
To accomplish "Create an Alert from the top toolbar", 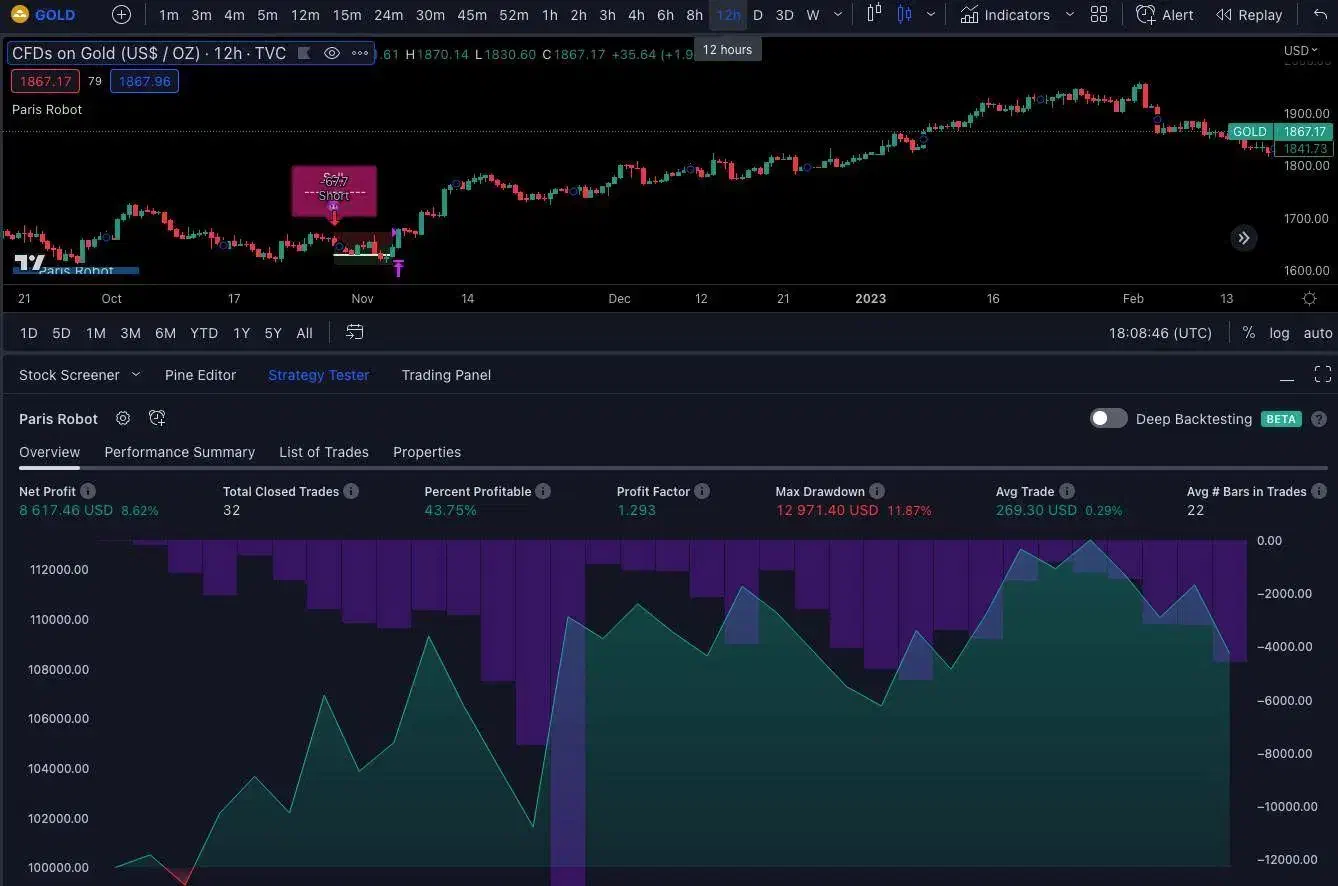I will (x=1165, y=15).
